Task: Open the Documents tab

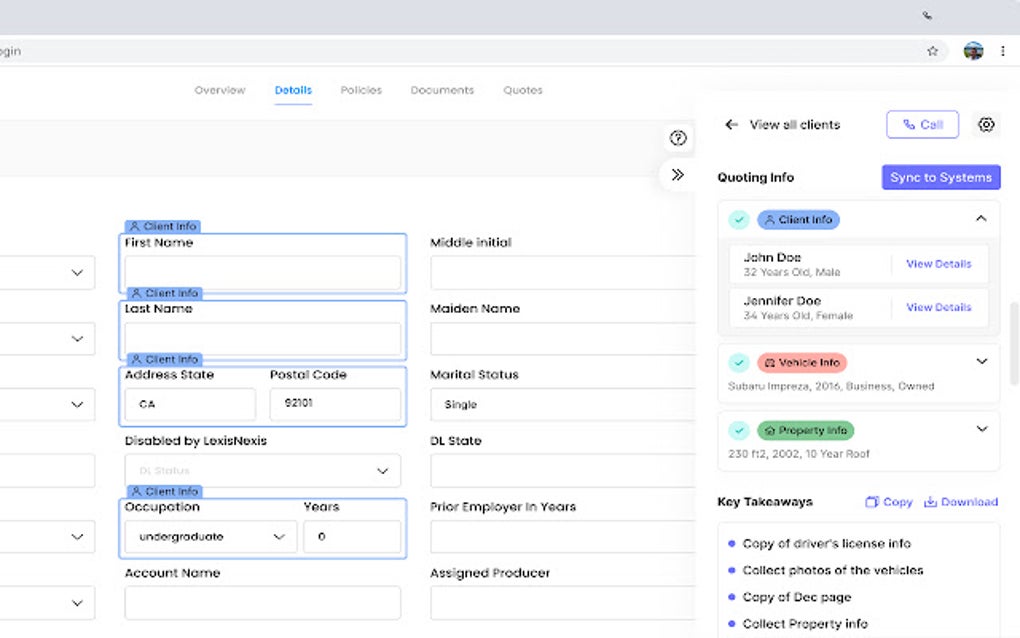Action: click(442, 90)
